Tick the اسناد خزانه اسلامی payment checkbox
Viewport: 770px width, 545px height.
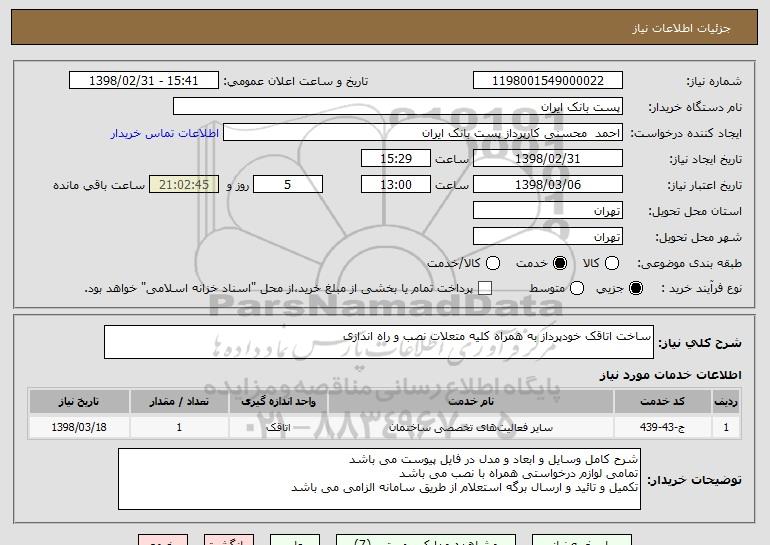(485, 288)
